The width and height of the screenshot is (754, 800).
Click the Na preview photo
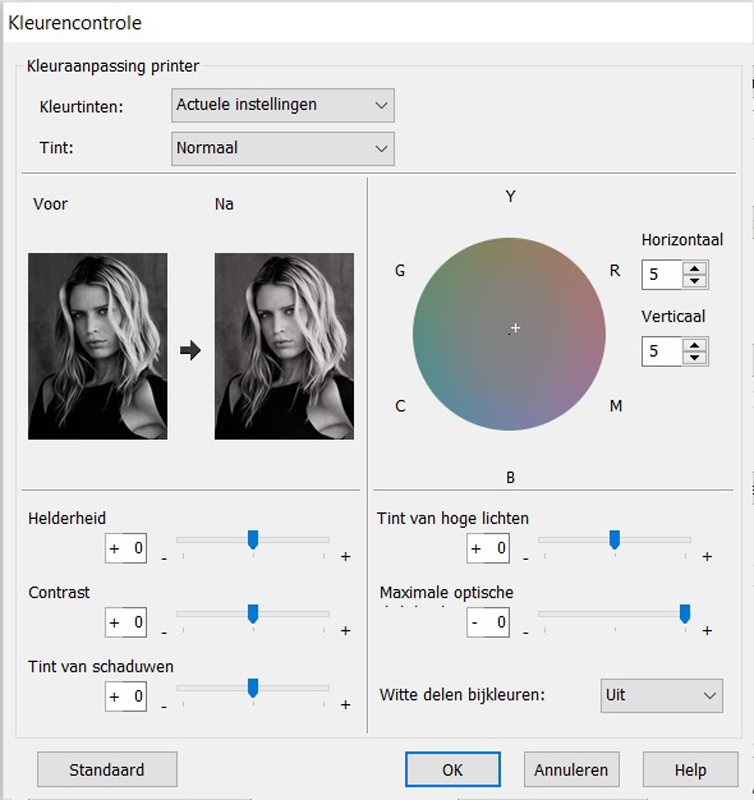[284, 346]
